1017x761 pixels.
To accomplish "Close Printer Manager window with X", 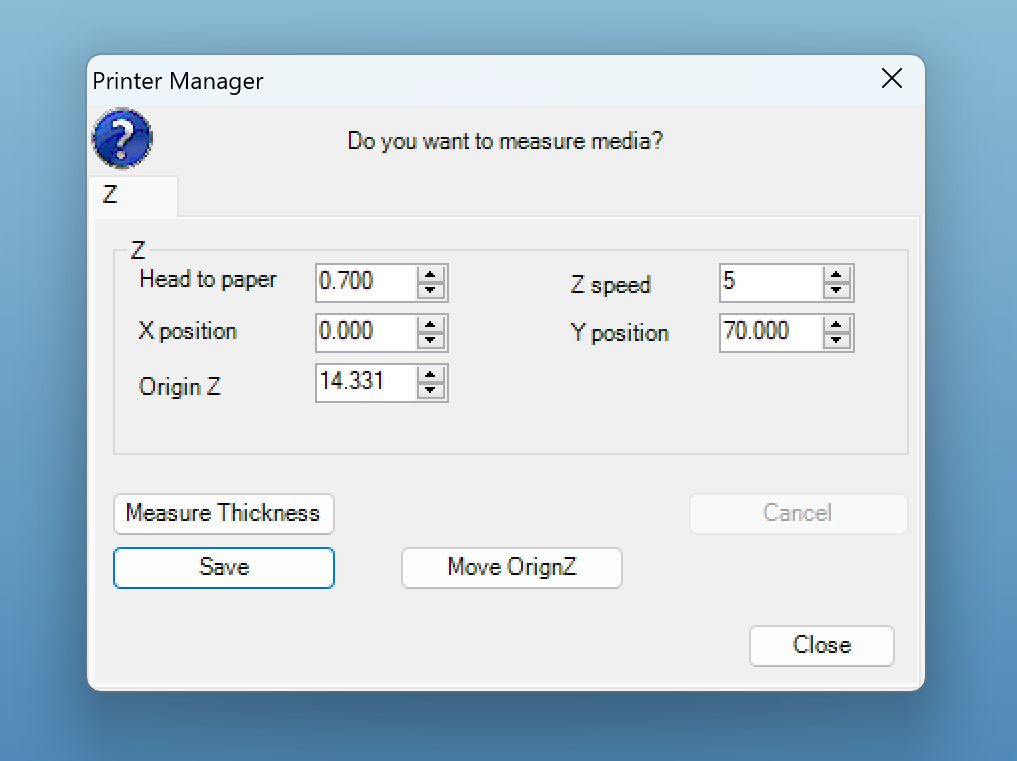I will pyautogui.click(x=891, y=80).
